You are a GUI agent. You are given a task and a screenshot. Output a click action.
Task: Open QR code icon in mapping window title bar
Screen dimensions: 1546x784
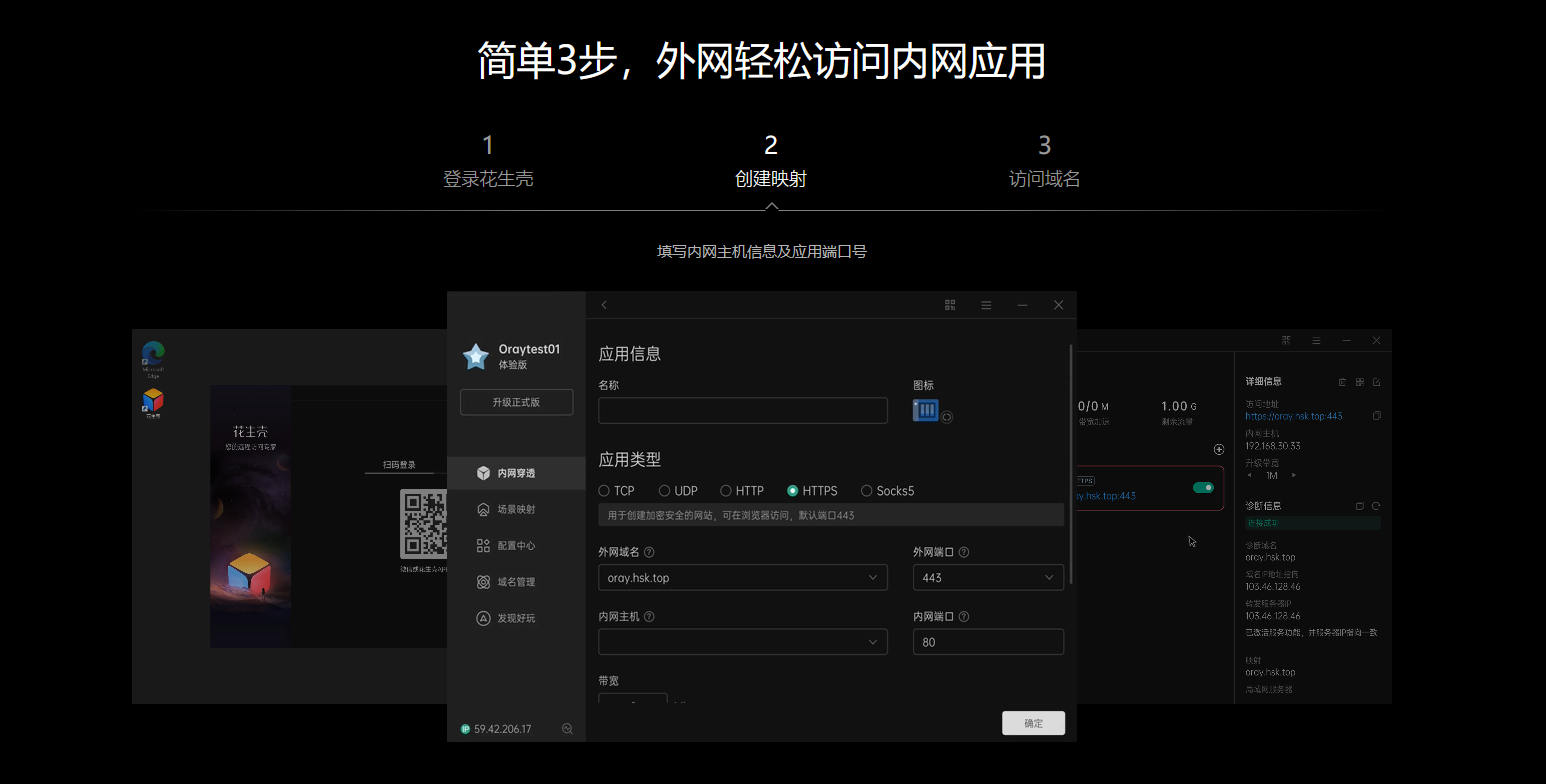(950, 305)
